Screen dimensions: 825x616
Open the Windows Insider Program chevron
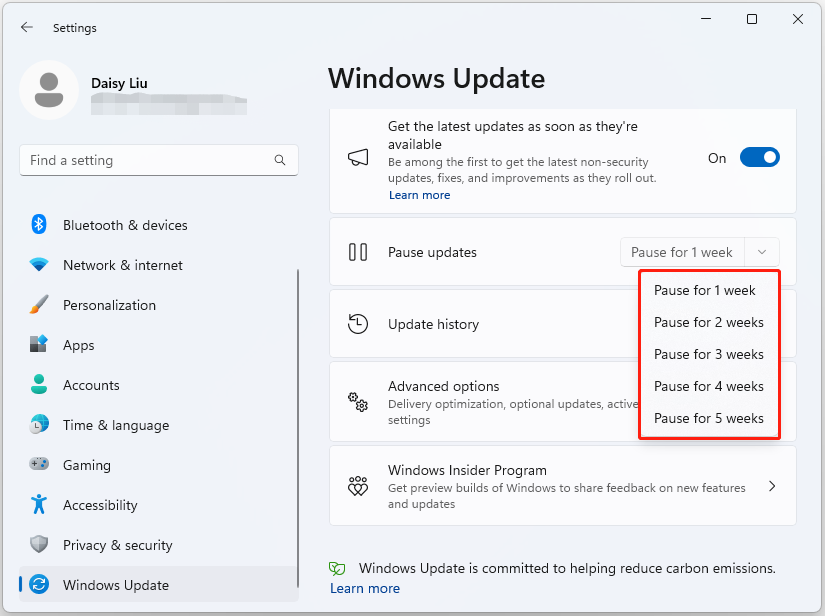coord(772,486)
